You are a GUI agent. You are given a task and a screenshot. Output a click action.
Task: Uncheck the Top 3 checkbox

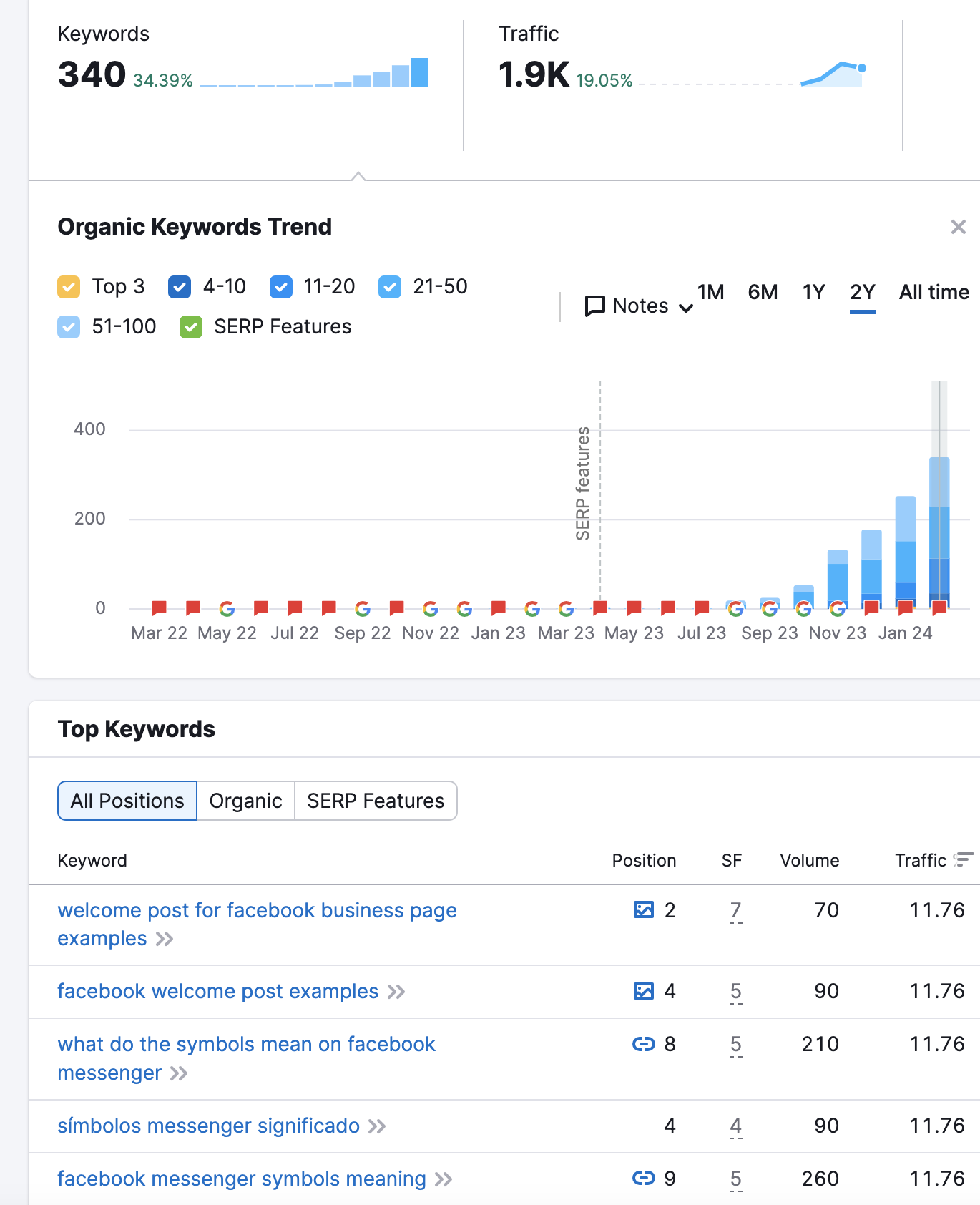69,287
